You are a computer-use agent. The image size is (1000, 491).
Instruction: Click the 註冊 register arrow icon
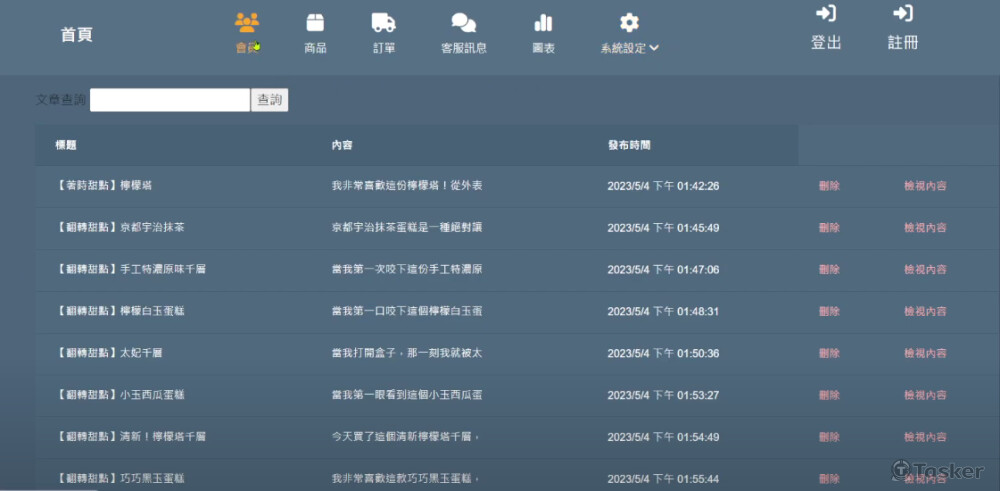coord(903,13)
